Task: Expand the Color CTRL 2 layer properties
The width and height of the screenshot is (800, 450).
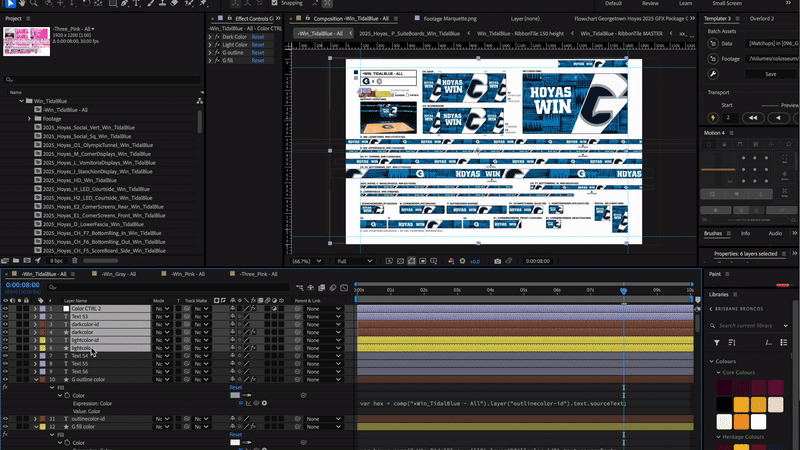Action: pyautogui.click(x=35, y=309)
